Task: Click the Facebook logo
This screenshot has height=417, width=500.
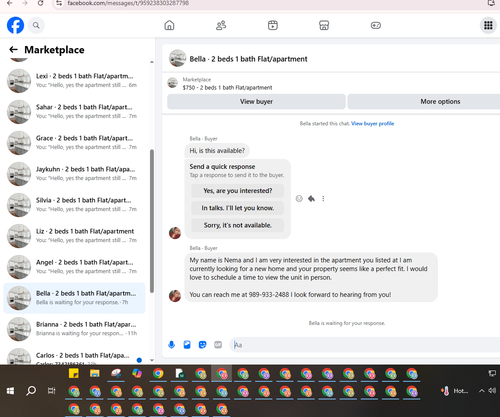Action: pos(15,25)
